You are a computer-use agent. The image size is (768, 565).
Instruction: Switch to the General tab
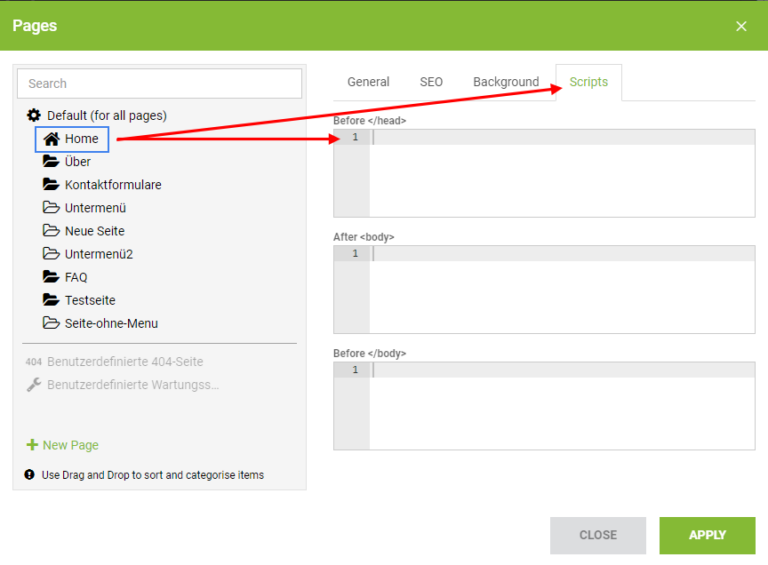click(368, 82)
